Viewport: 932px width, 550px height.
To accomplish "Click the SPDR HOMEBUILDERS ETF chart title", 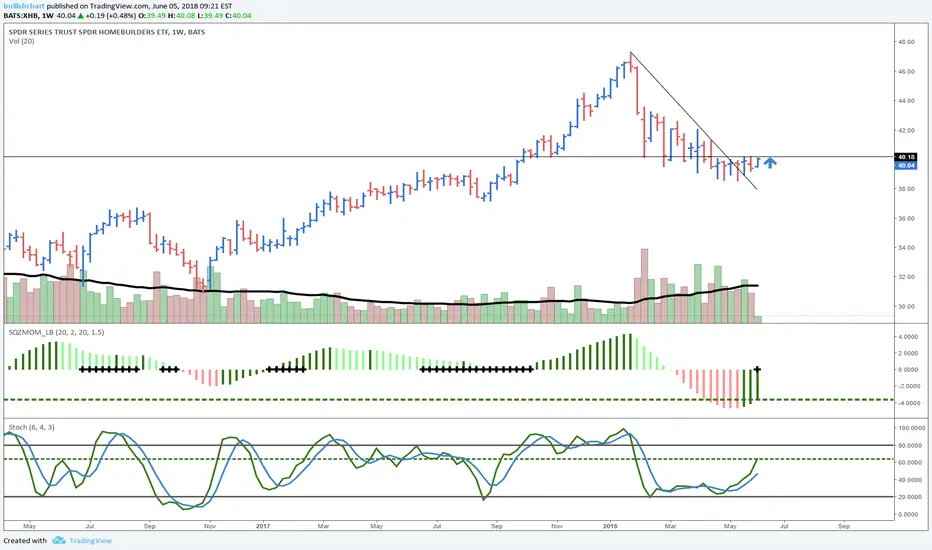I will (x=106, y=32).
